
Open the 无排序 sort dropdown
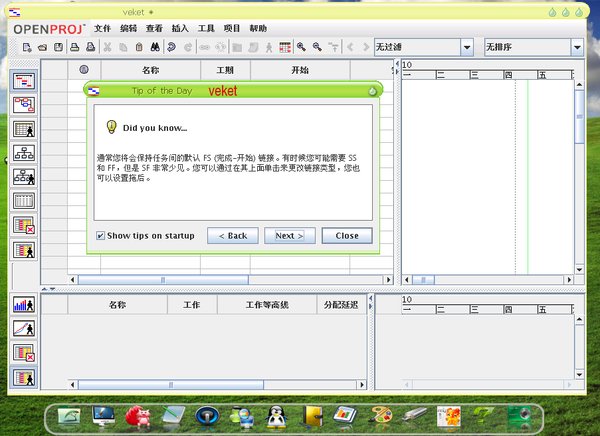coord(577,47)
